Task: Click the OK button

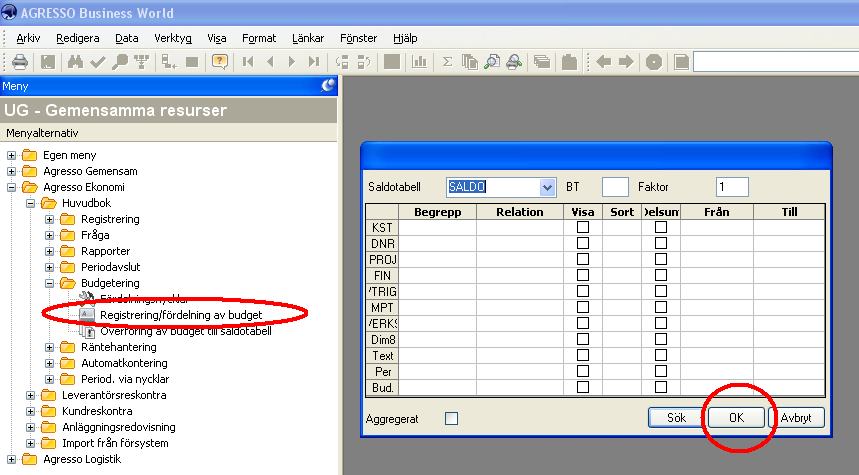Action: pyautogui.click(x=736, y=418)
